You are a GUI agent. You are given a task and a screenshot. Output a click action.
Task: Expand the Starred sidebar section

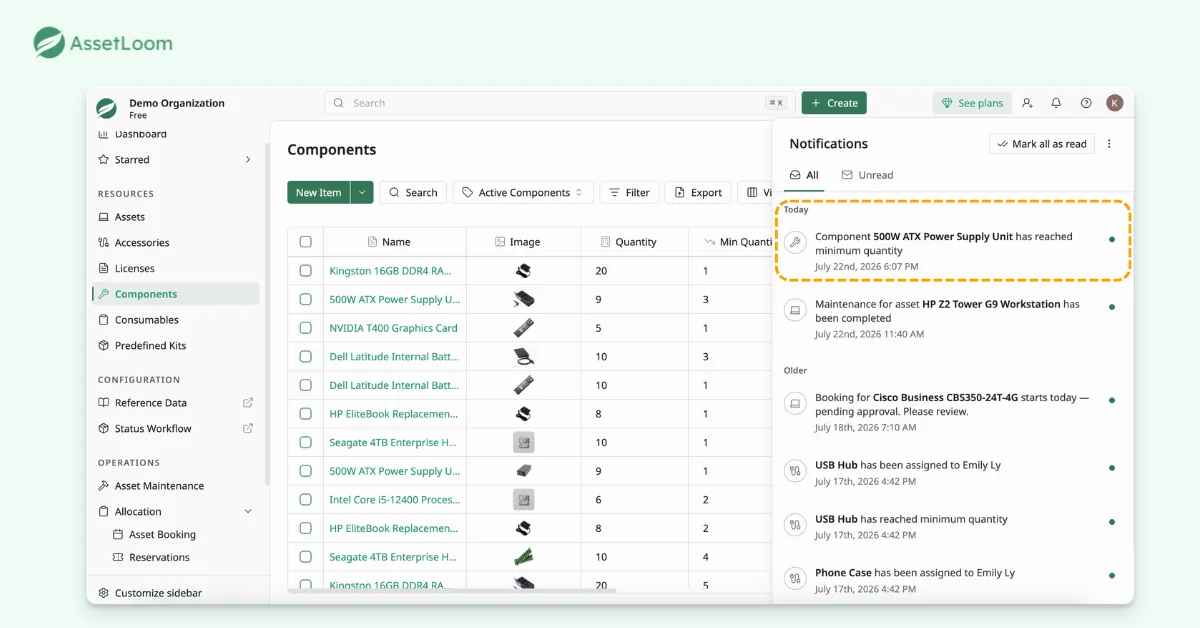(248, 160)
